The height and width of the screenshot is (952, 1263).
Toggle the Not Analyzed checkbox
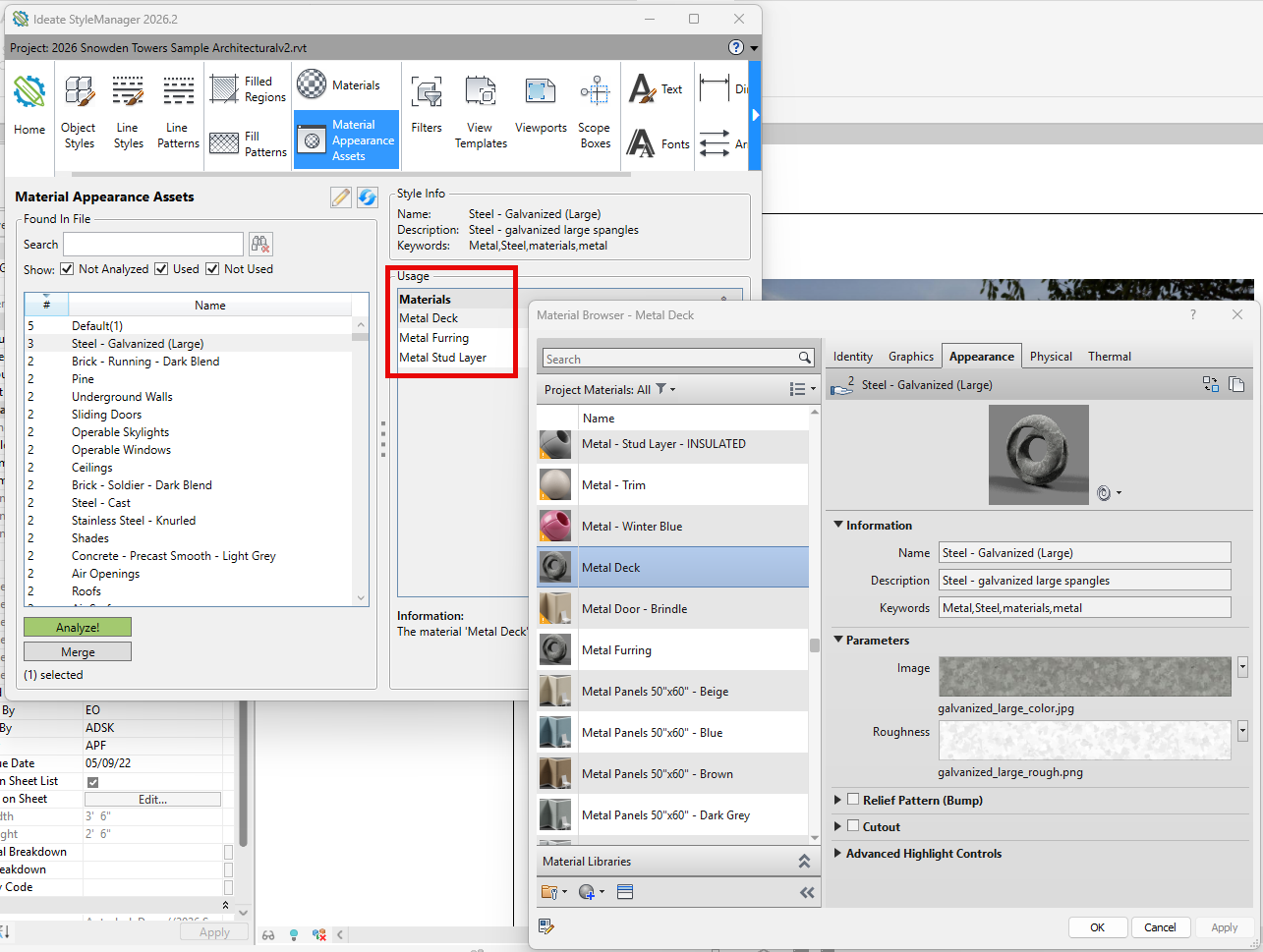point(67,269)
